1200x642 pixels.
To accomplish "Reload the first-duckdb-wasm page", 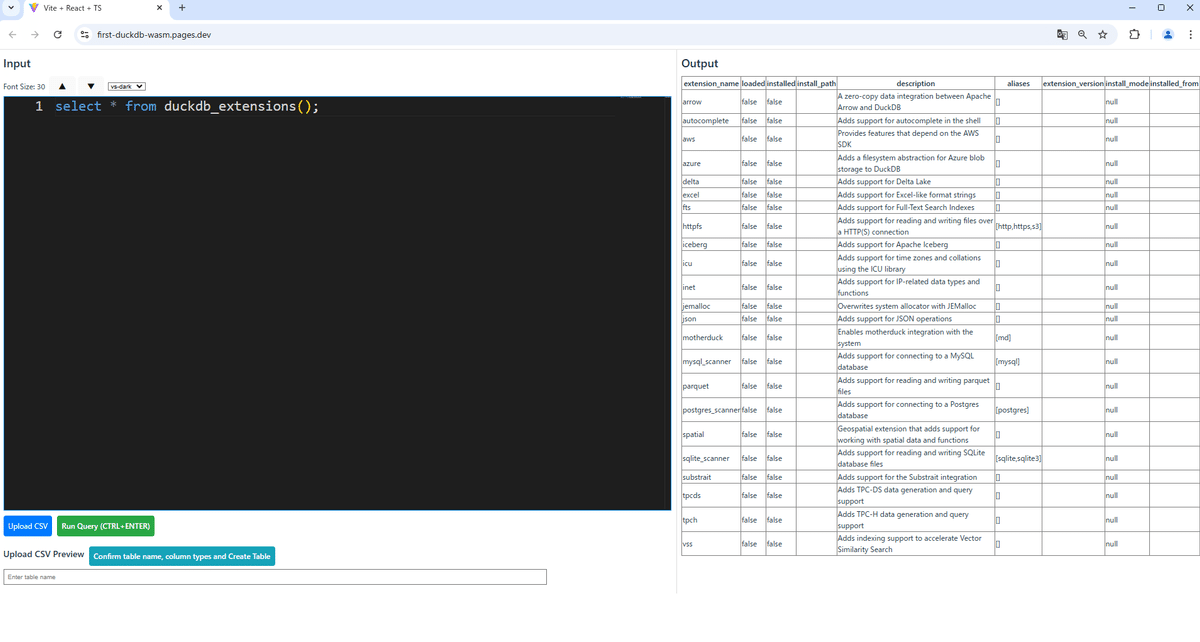I will (57, 33).
